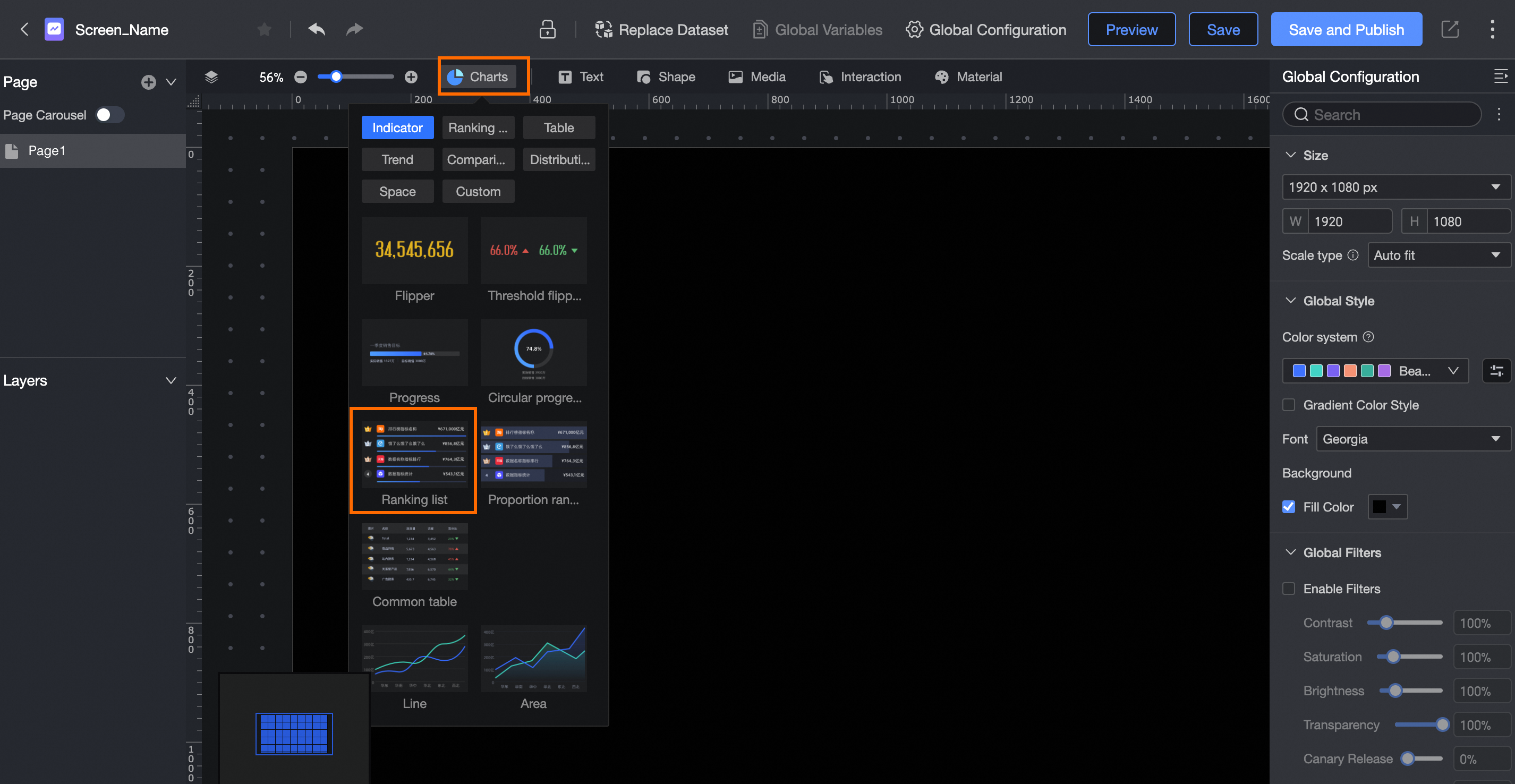The image size is (1515, 784).
Task: Open the Material component menu
Action: click(x=968, y=77)
